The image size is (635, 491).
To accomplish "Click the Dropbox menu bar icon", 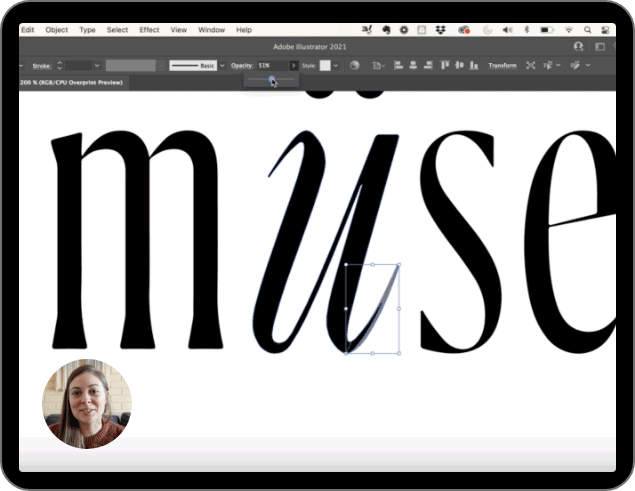I will (440, 30).
